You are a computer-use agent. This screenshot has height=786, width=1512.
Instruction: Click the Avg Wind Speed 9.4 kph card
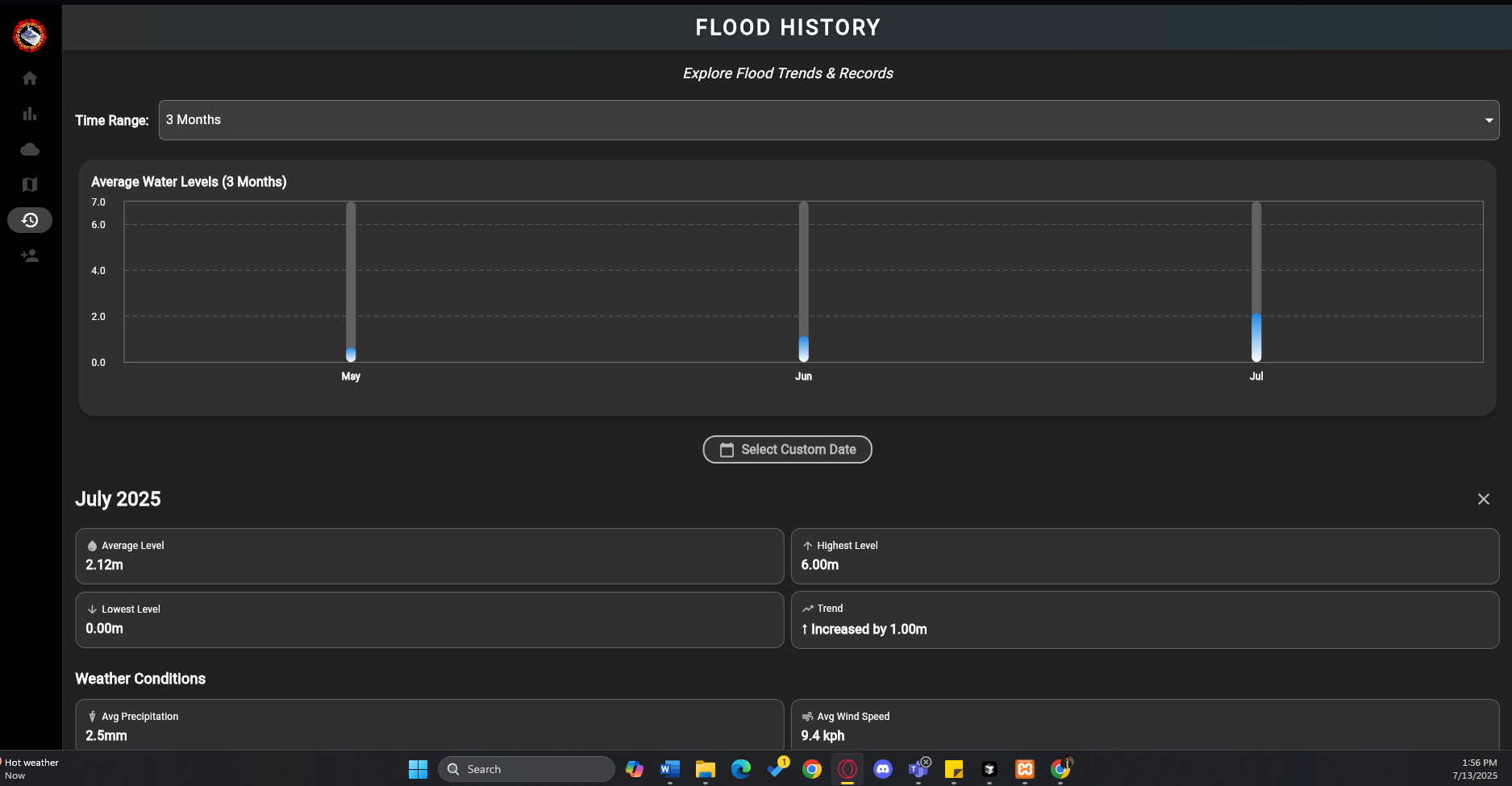pos(1145,725)
